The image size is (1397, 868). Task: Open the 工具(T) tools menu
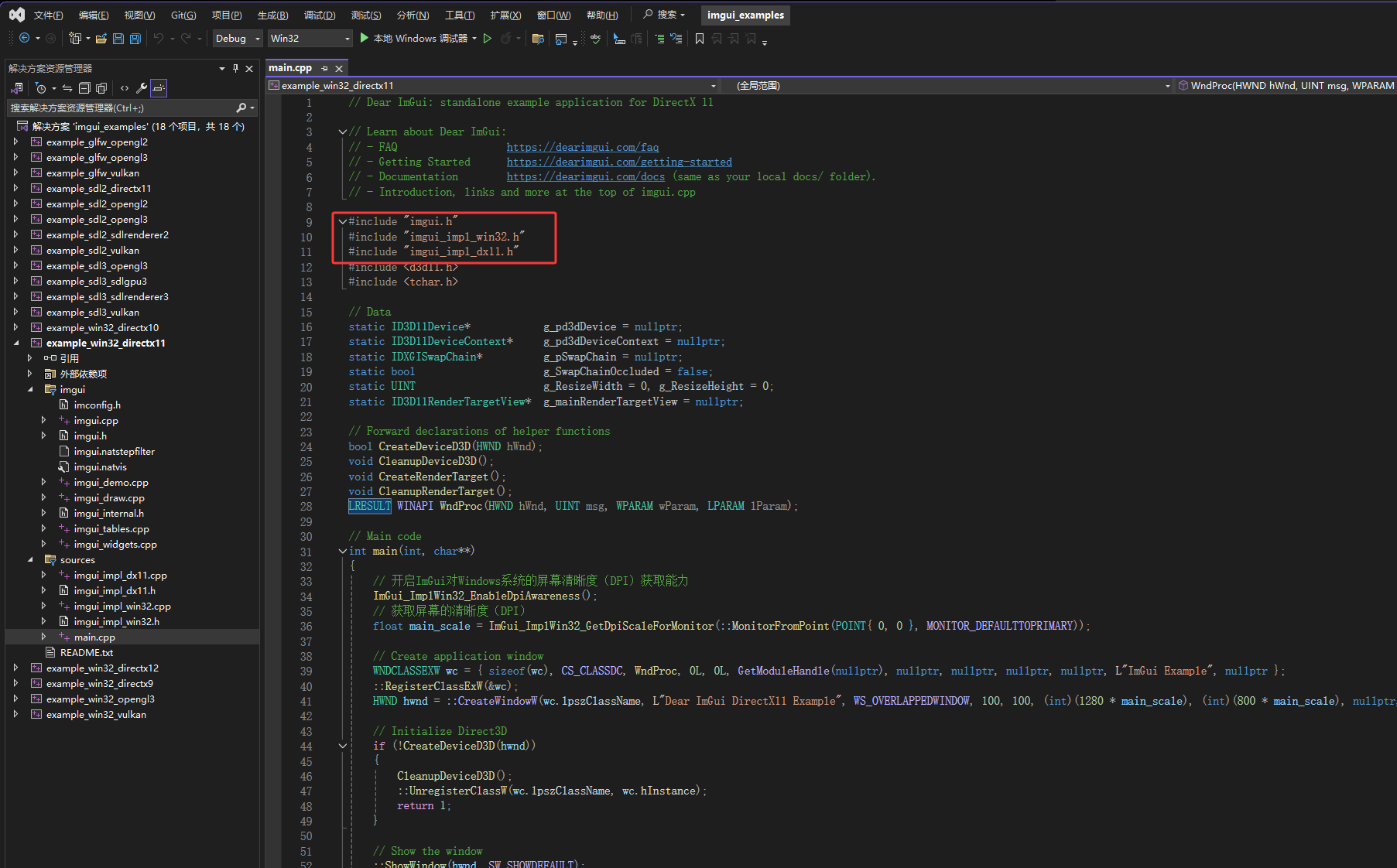coord(459,15)
